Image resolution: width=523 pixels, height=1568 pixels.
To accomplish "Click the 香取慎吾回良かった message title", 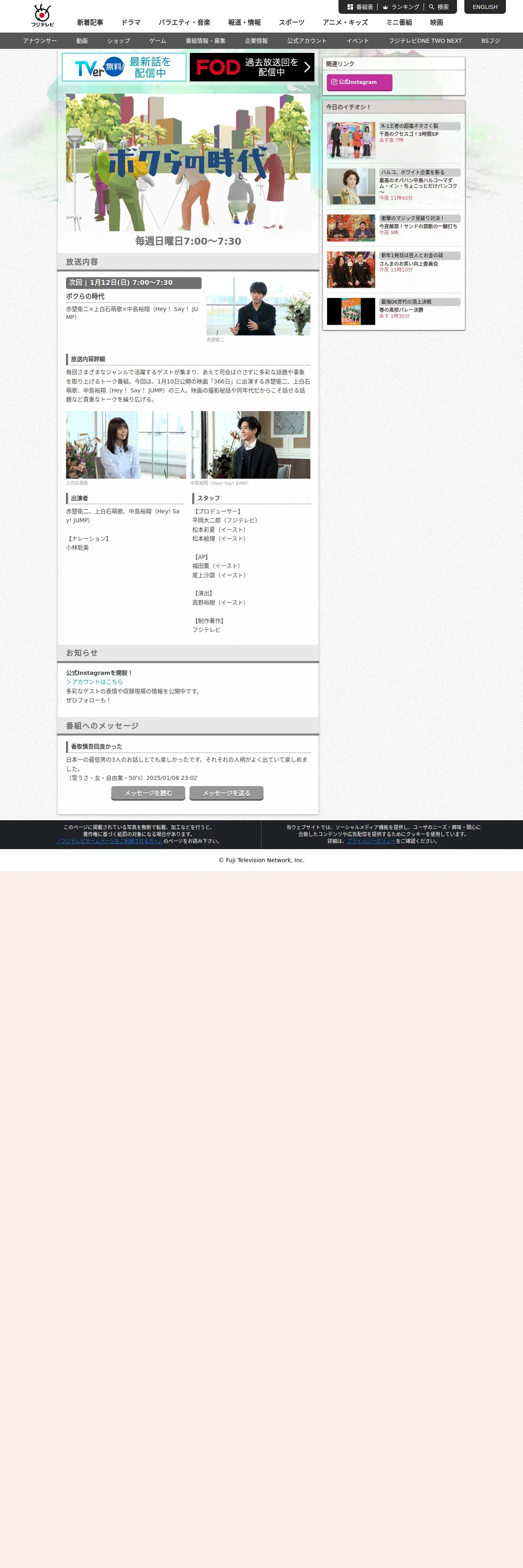I will point(96,747).
